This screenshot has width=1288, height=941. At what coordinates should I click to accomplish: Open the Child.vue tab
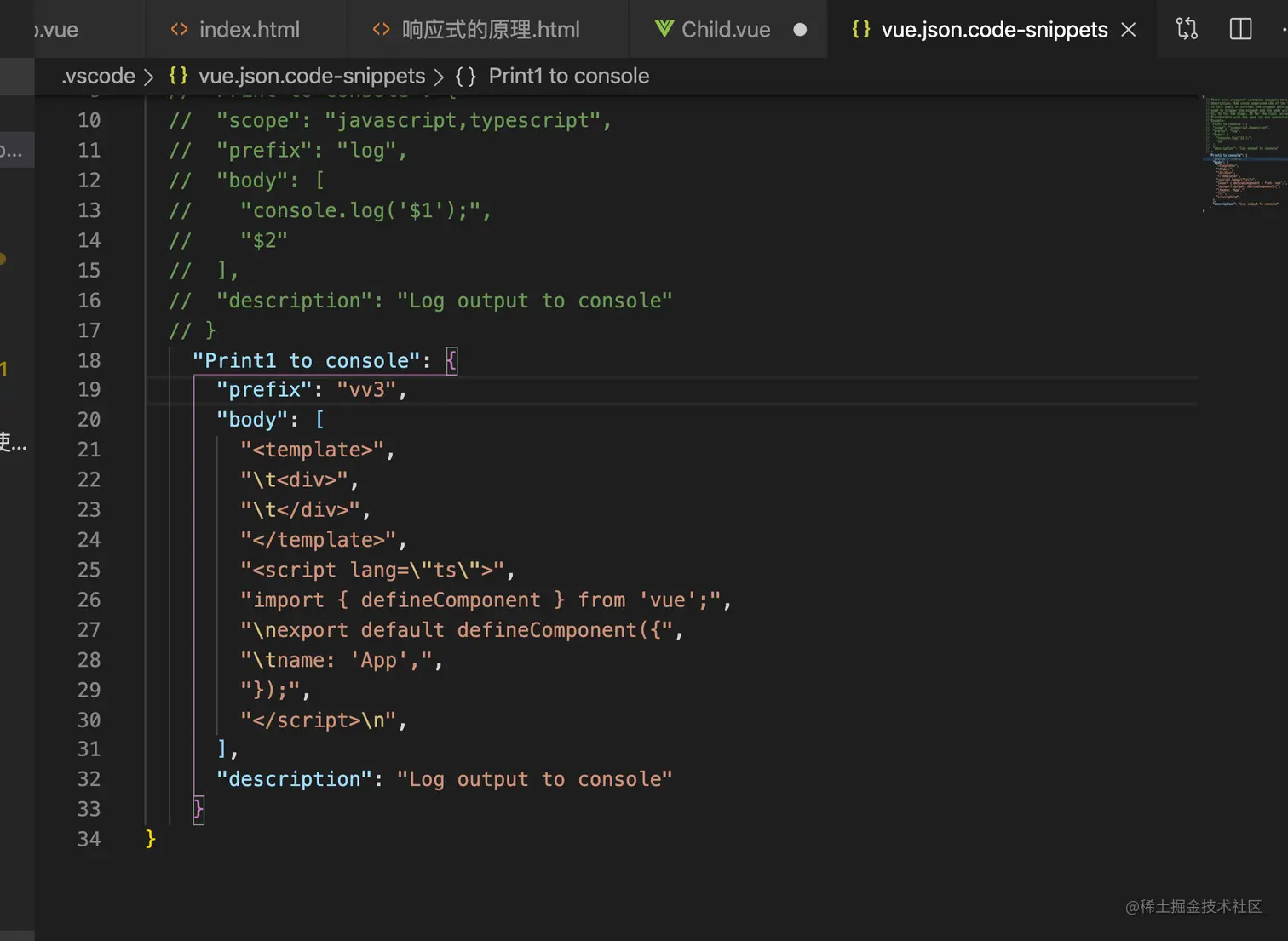(725, 30)
